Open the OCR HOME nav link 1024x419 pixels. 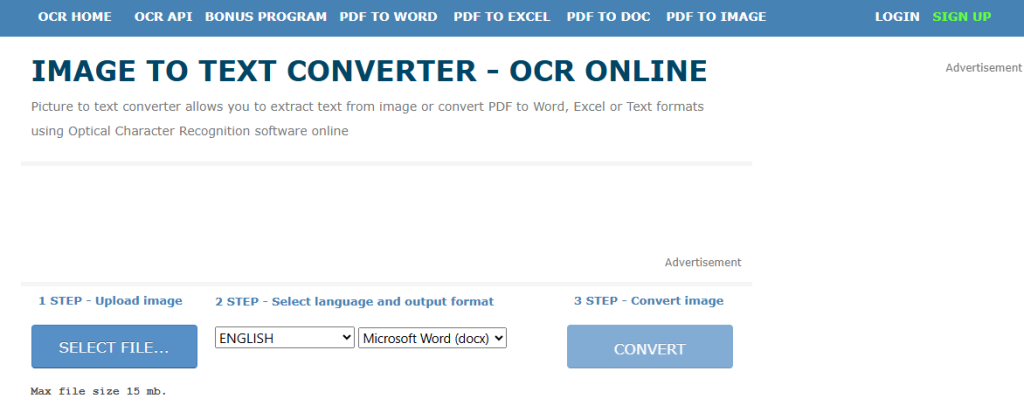click(74, 17)
